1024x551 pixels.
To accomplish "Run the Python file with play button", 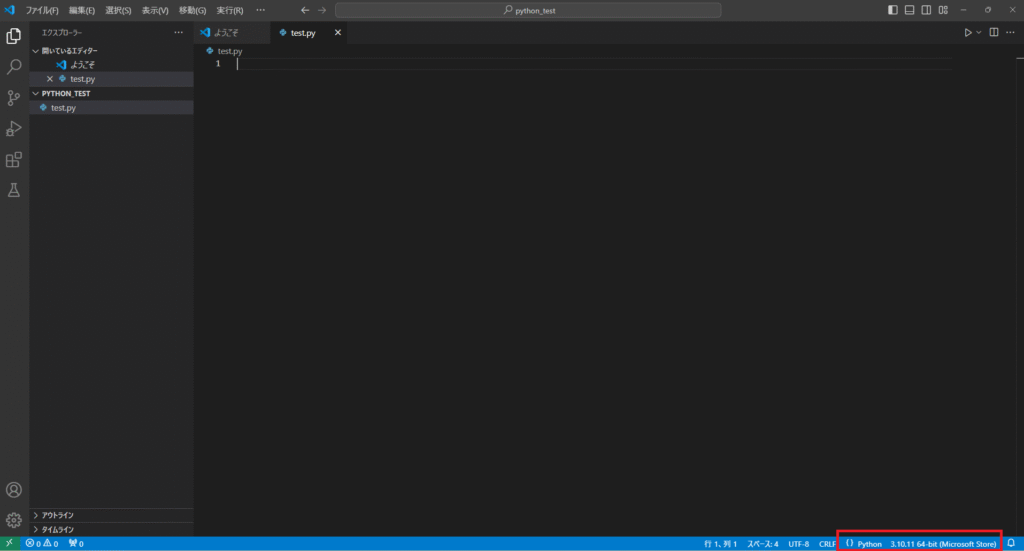I will pyautogui.click(x=967, y=33).
